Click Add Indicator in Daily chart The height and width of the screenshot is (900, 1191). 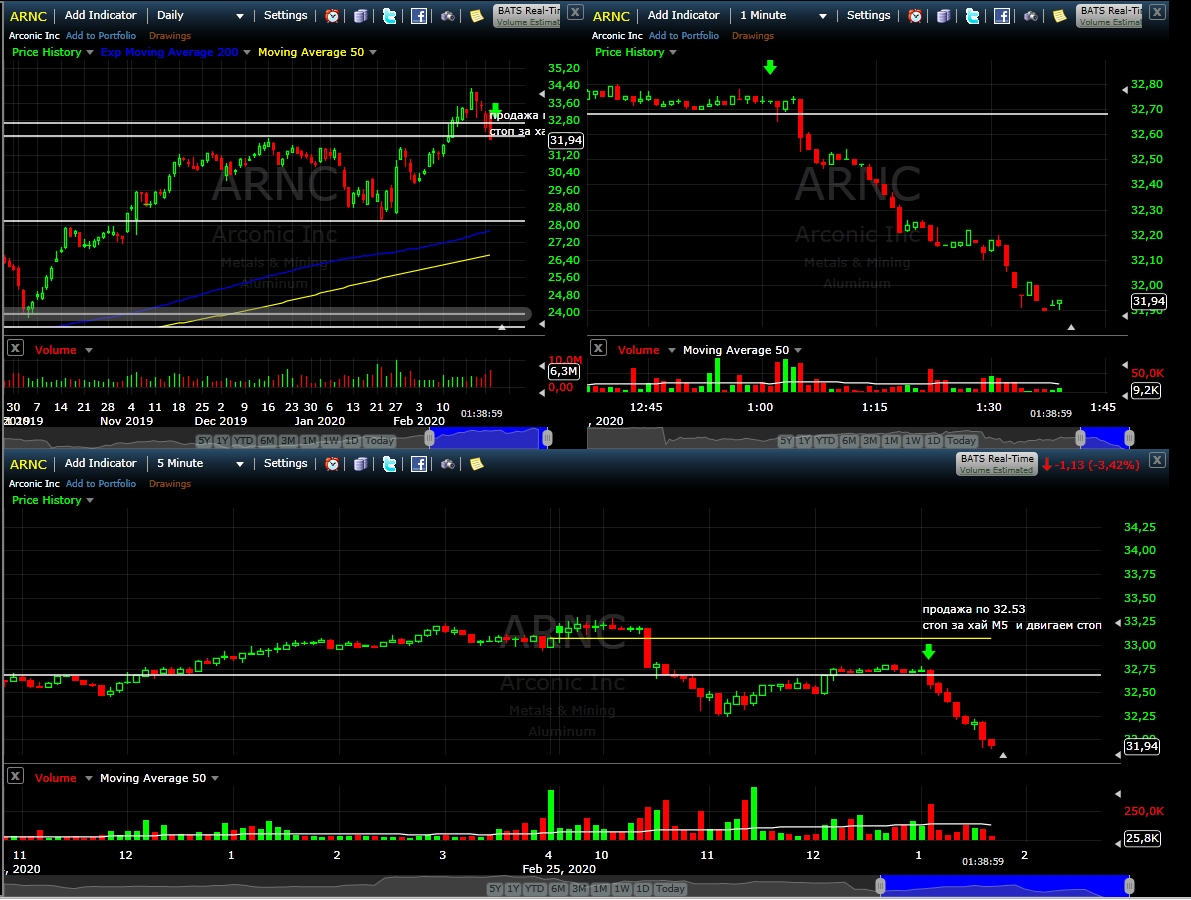click(100, 15)
